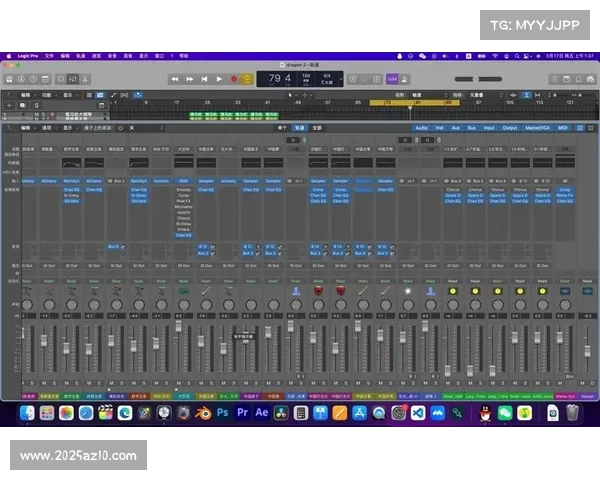
Task: Open the 文件 menu in menu bar
Action: 50,56
